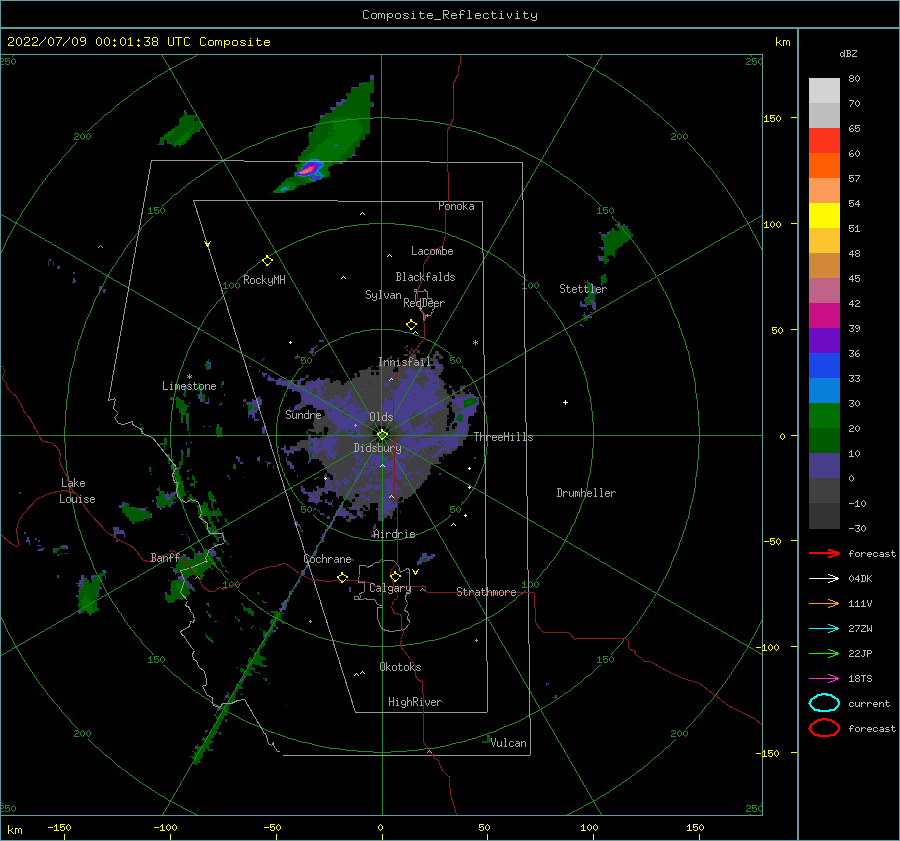
Task: Click the magenta 18TS arrow icon
Action: pos(824,679)
